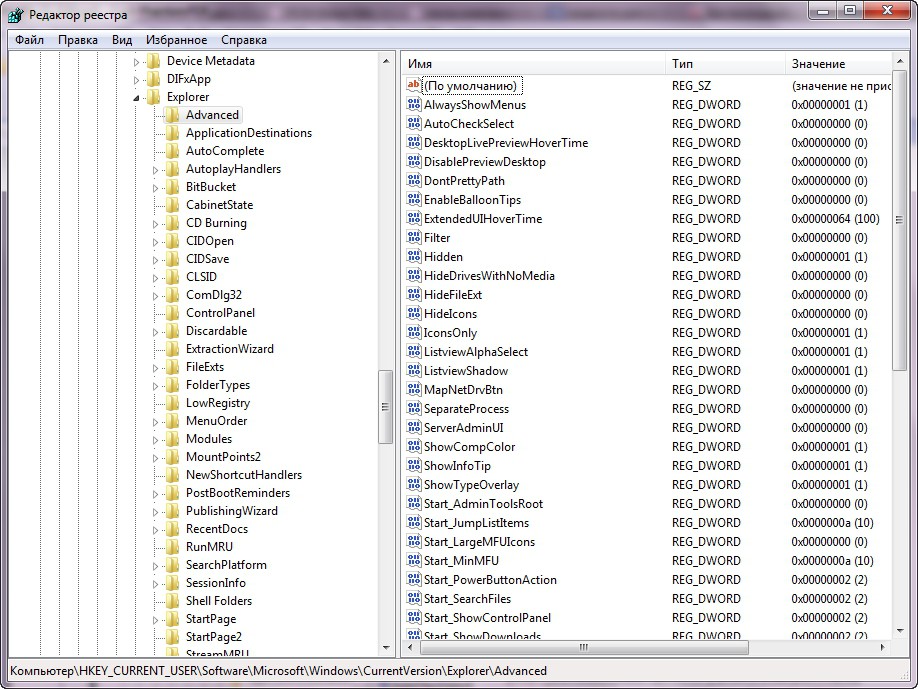Viewport: 918px width, 689px height.
Task: Collapse the Explorer tree node
Action: [137, 98]
